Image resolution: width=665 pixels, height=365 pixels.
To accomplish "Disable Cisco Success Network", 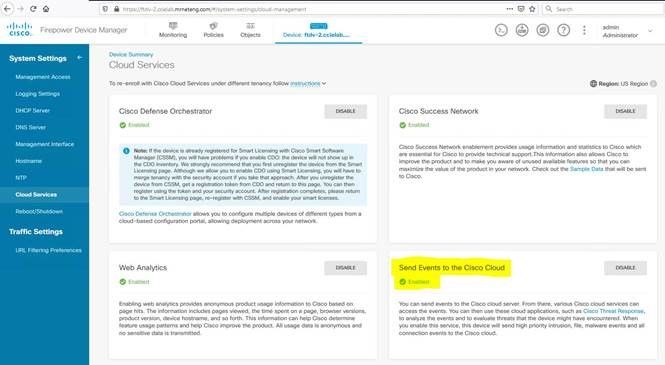I will click(625, 111).
